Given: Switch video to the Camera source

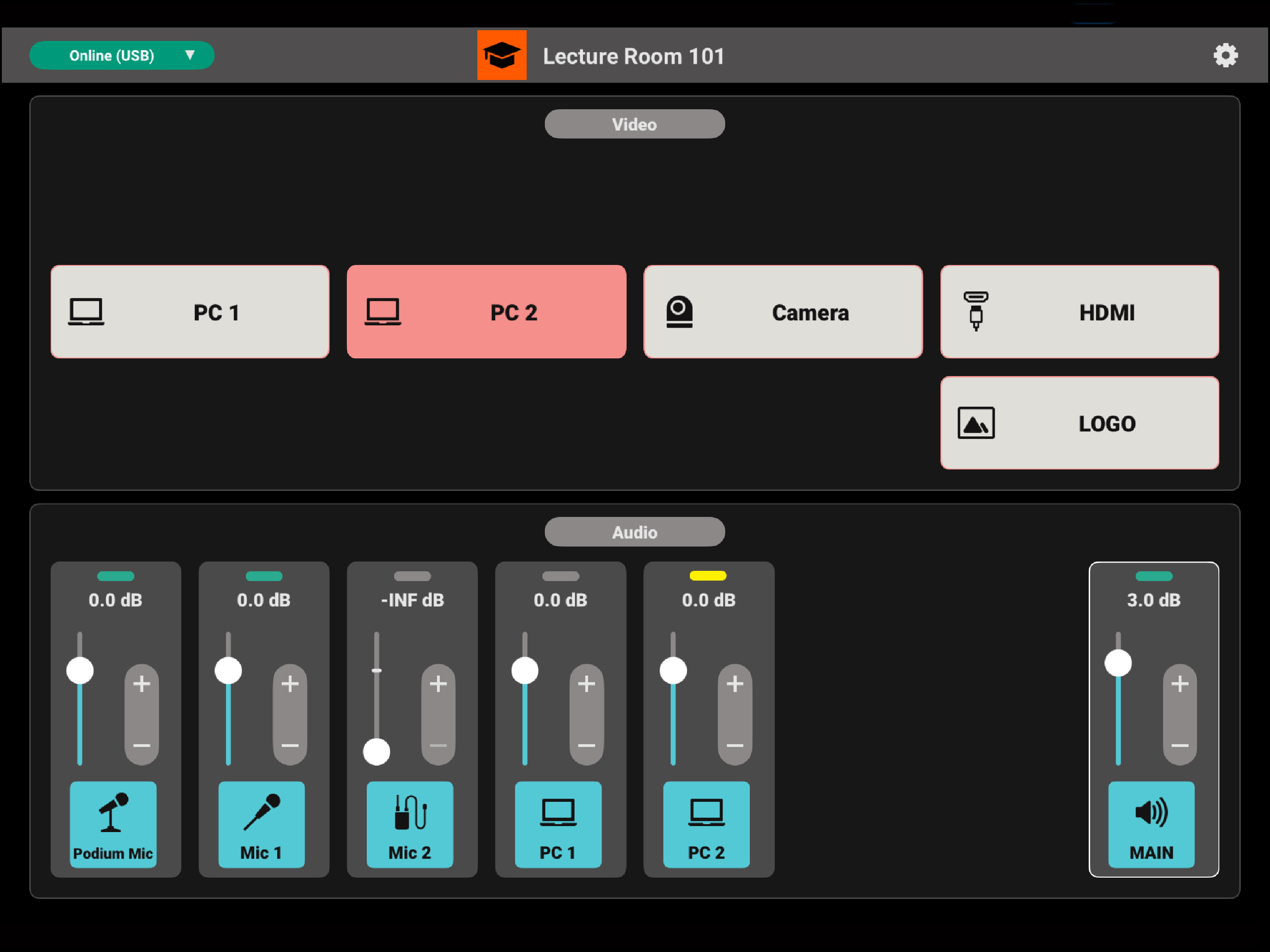Looking at the screenshot, I should (x=782, y=312).
